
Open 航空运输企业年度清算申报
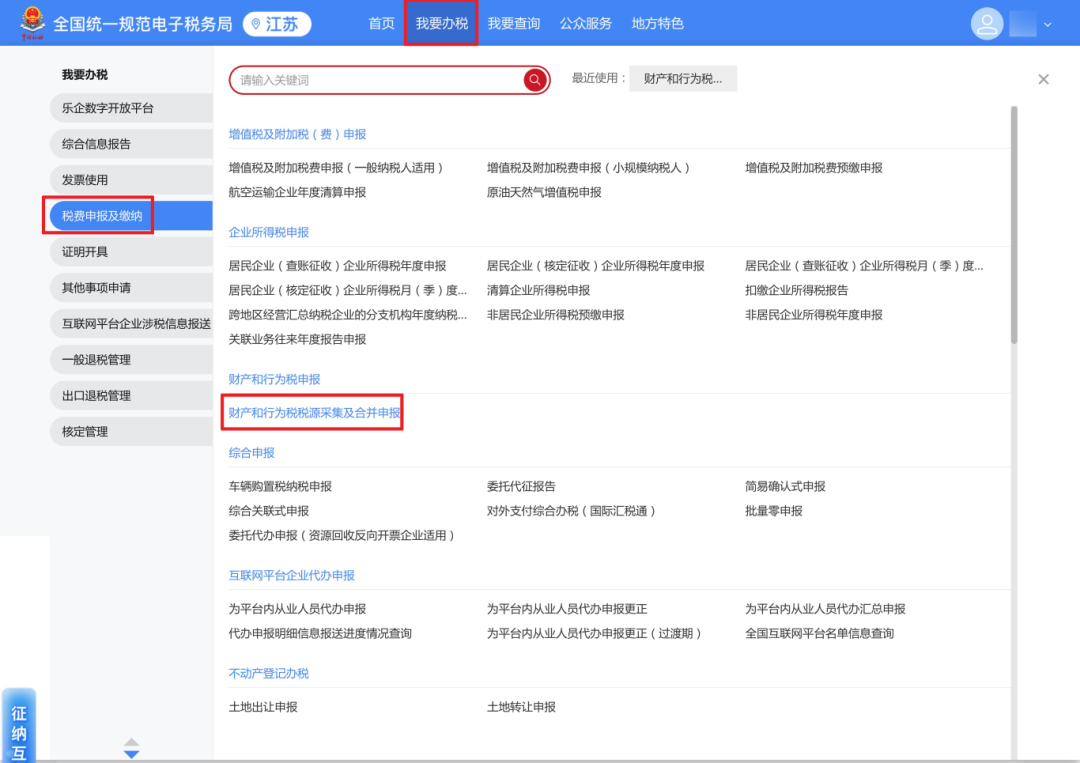[x=297, y=192]
